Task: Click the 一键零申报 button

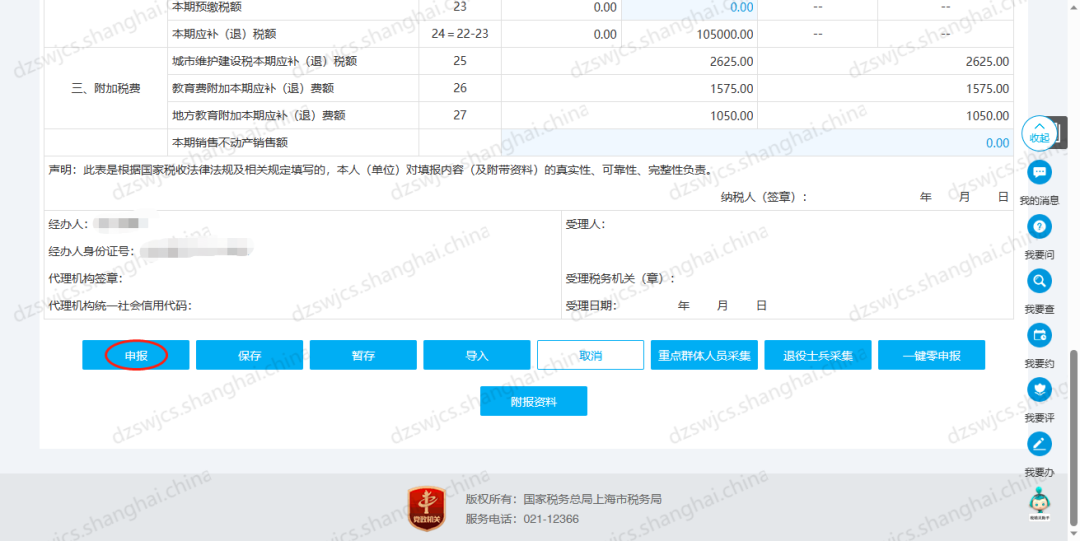Action: pyautogui.click(x=931, y=355)
